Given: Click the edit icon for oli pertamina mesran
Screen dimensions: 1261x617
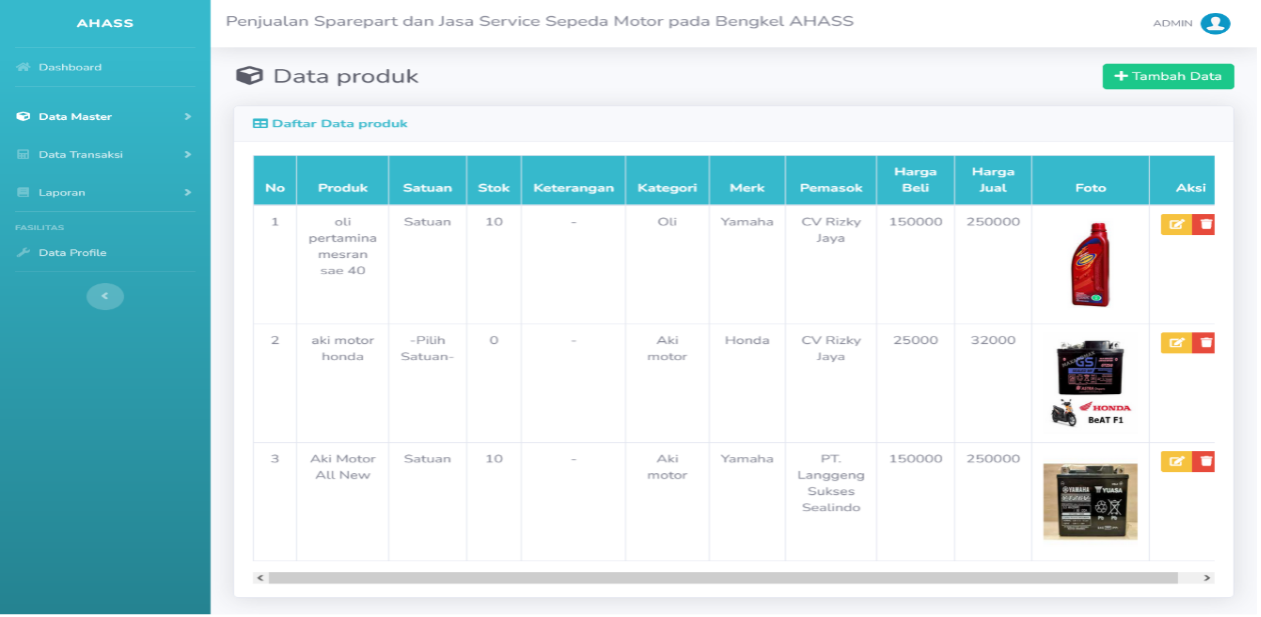Looking at the screenshot, I should tap(1176, 224).
